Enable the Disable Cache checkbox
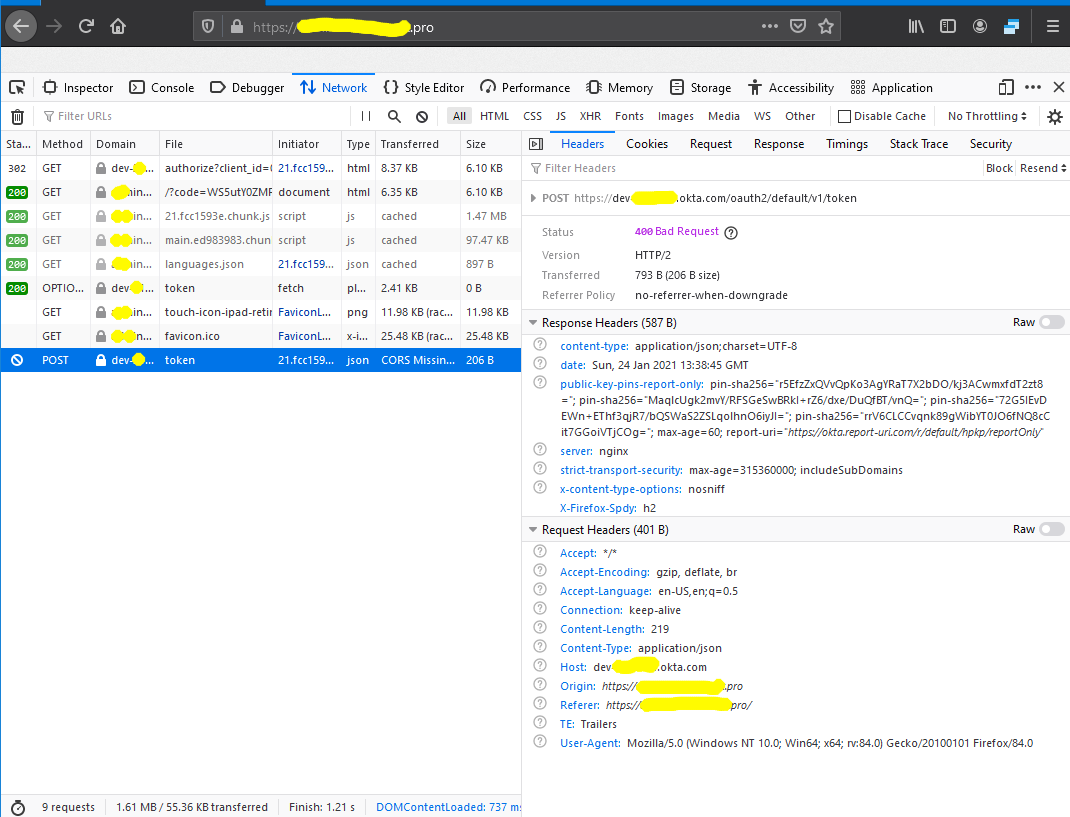Viewport: 1070px width, 817px height. coord(844,115)
